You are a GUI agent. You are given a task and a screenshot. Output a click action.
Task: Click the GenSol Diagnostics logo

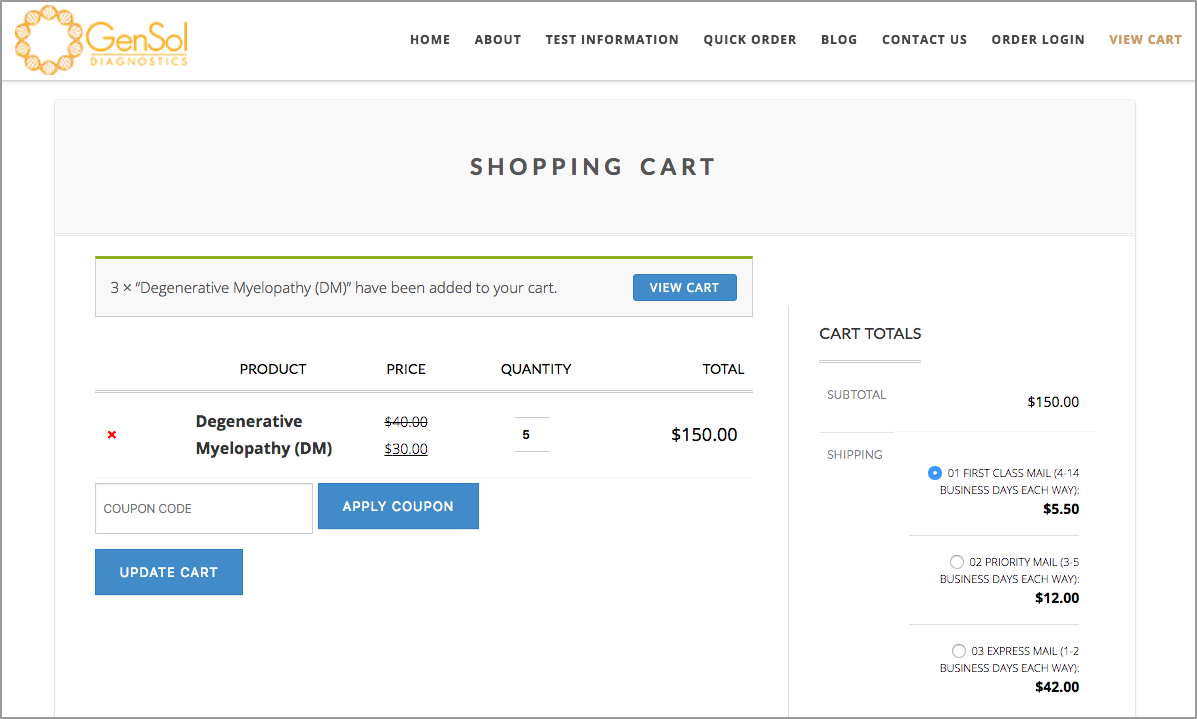(x=100, y=40)
